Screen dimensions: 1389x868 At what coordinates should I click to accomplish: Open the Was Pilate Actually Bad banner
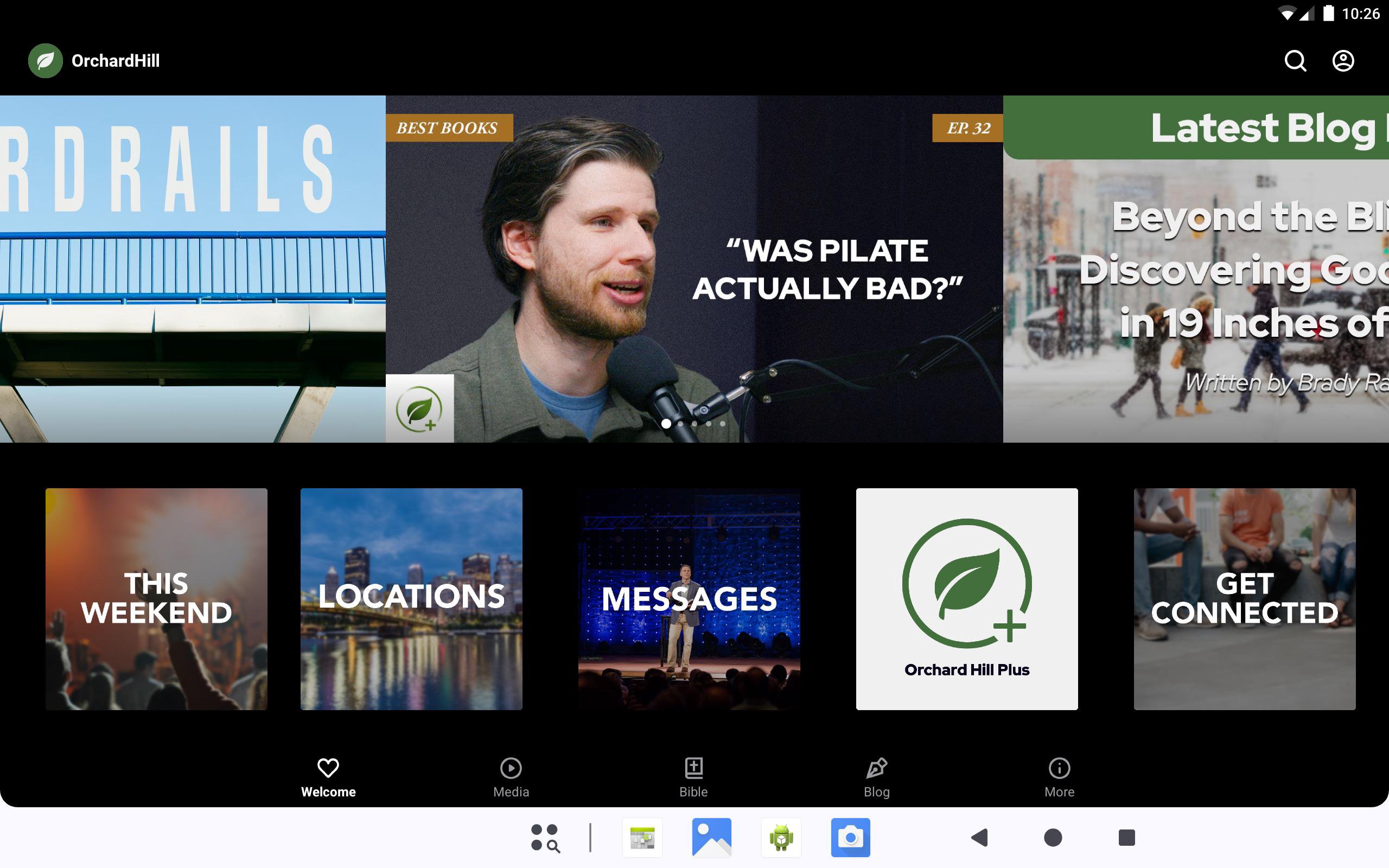[x=693, y=269]
